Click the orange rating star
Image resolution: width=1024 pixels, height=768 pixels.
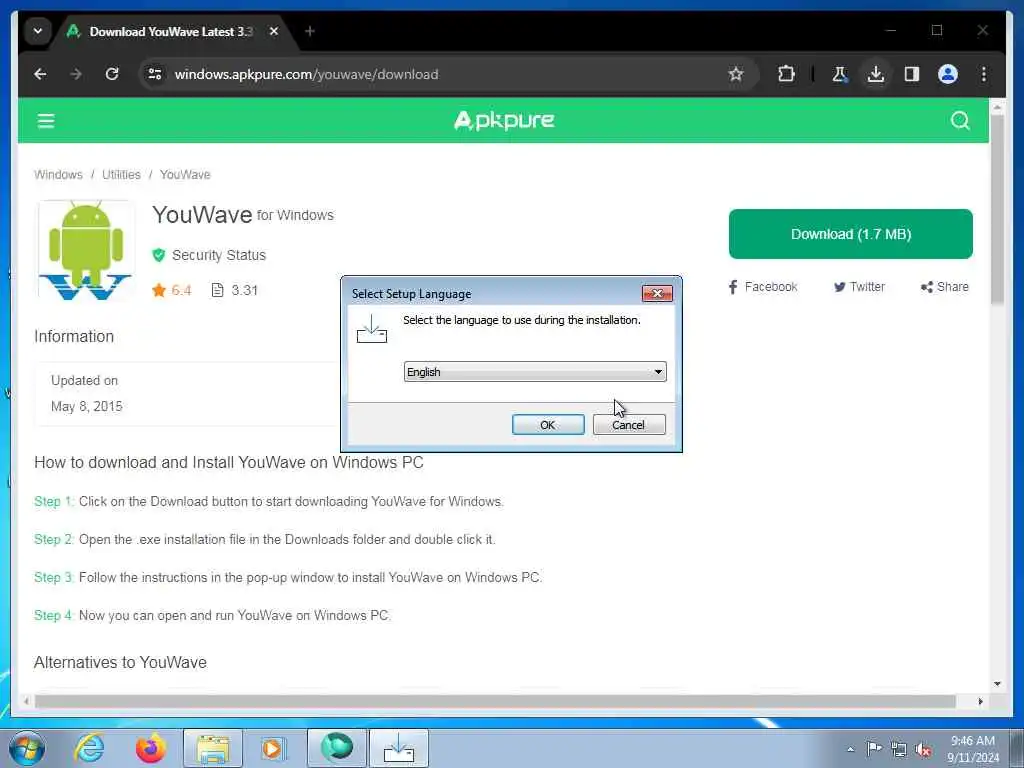[x=159, y=290]
